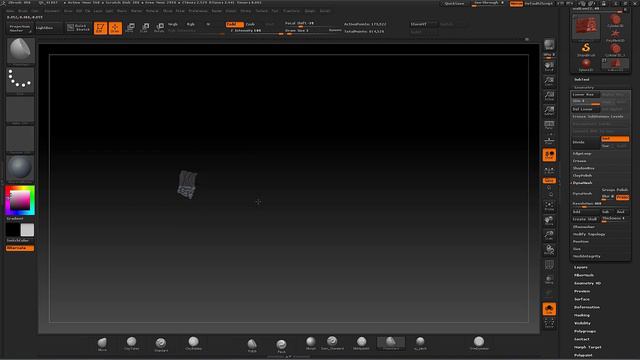The height and width of the screenshot is (360, 640).
Task: Choose the PolyMesh3D star tool thumbnail
Action: pos(615,35)
